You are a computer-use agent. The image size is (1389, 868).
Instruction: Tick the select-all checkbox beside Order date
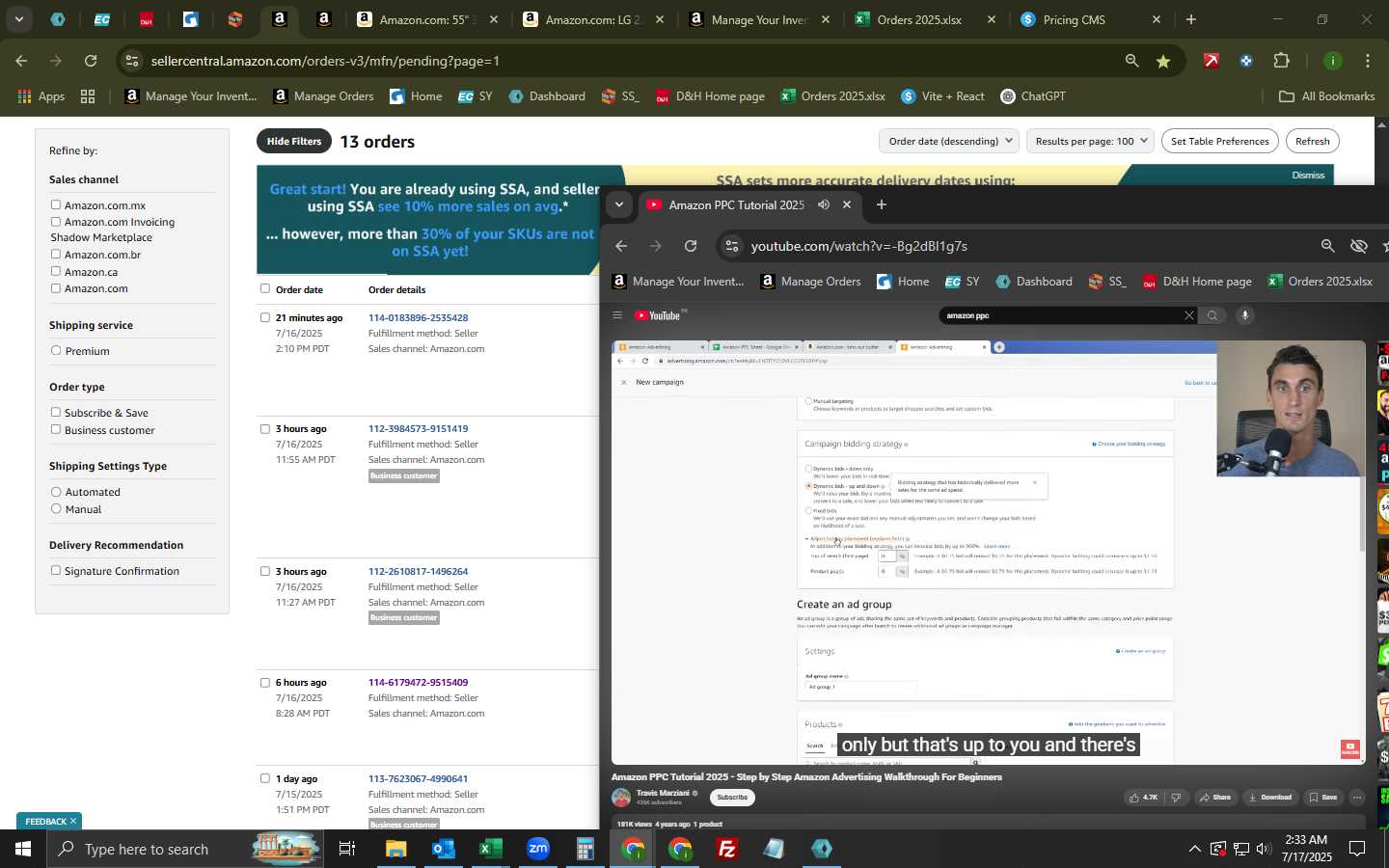tap(265, 288)
